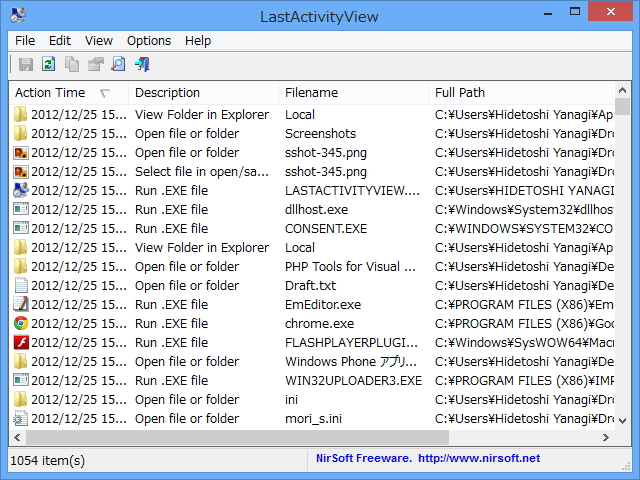Screen dimensions: 640x480
Task: Click the exe icon in WIN32UPLOADER3.EXE row
Action: [x=20, y=380]
